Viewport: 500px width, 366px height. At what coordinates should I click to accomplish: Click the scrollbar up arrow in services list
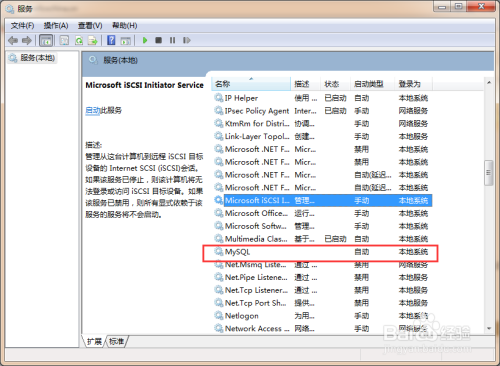489,82
